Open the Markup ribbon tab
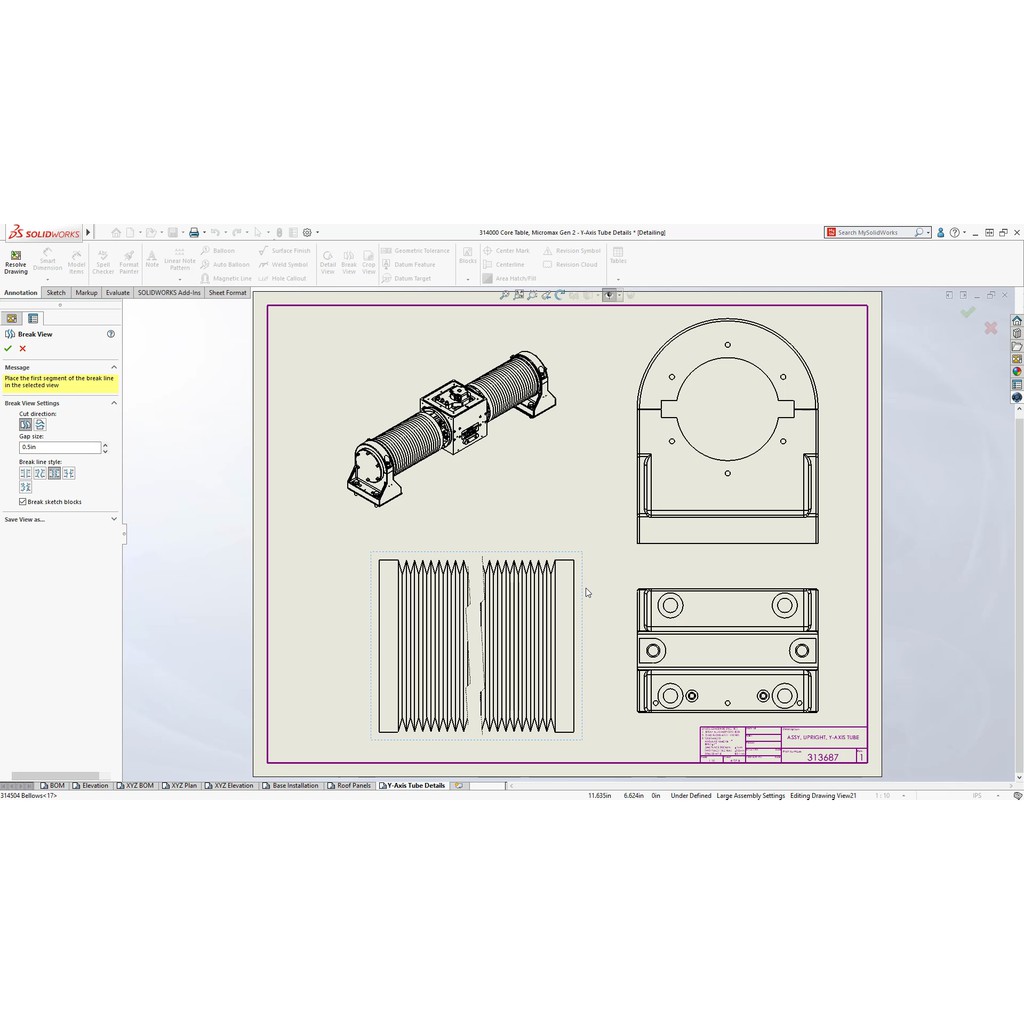The height and width of the screenshot is (1024, 1024). coord(86,293)
